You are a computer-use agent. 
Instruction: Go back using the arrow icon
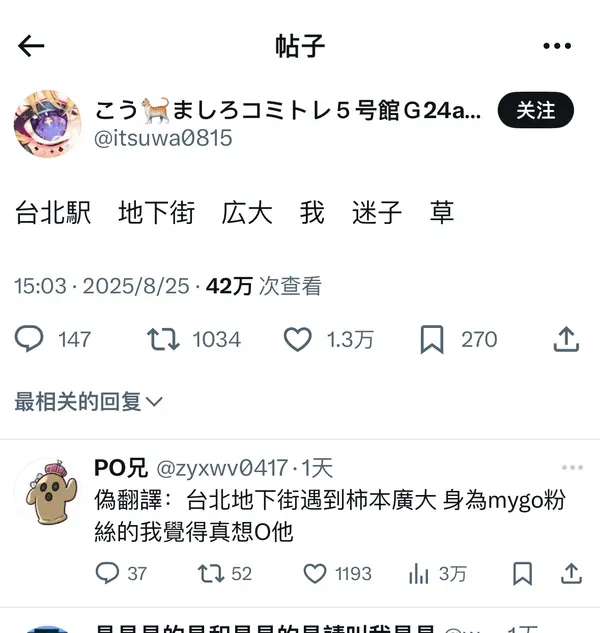31,46
